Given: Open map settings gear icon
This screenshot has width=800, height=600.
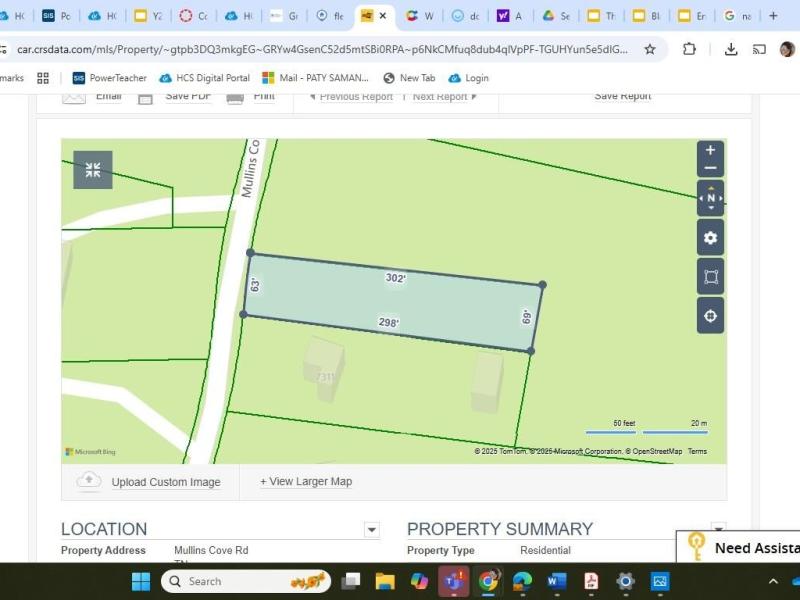Looking at the screenshot, I should pos(710,237).
